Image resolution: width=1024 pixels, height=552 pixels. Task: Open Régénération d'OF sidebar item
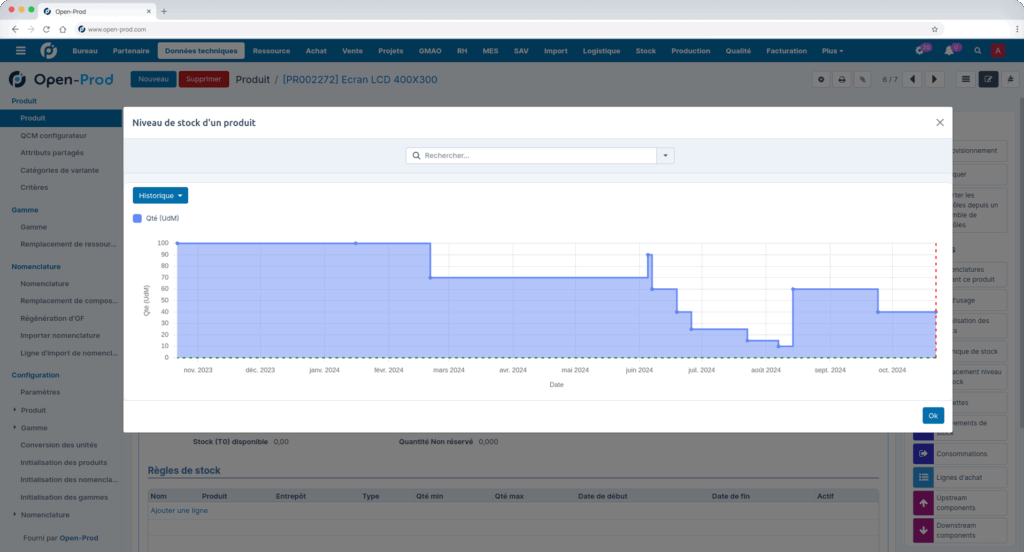[x=52, y=318]
